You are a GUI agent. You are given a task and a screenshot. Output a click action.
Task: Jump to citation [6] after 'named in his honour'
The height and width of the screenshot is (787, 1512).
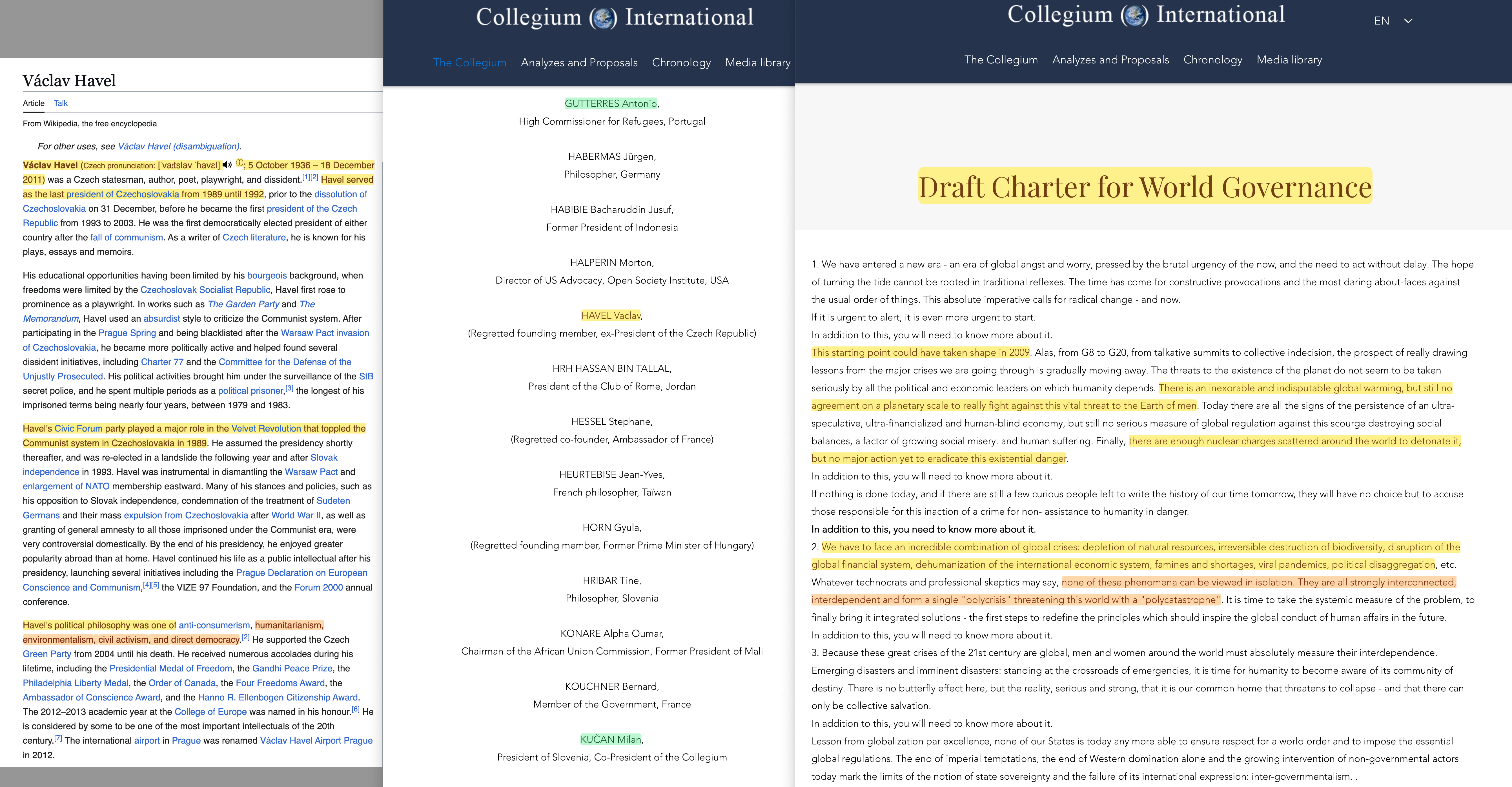pyautogui.click(x=355, y=709)
